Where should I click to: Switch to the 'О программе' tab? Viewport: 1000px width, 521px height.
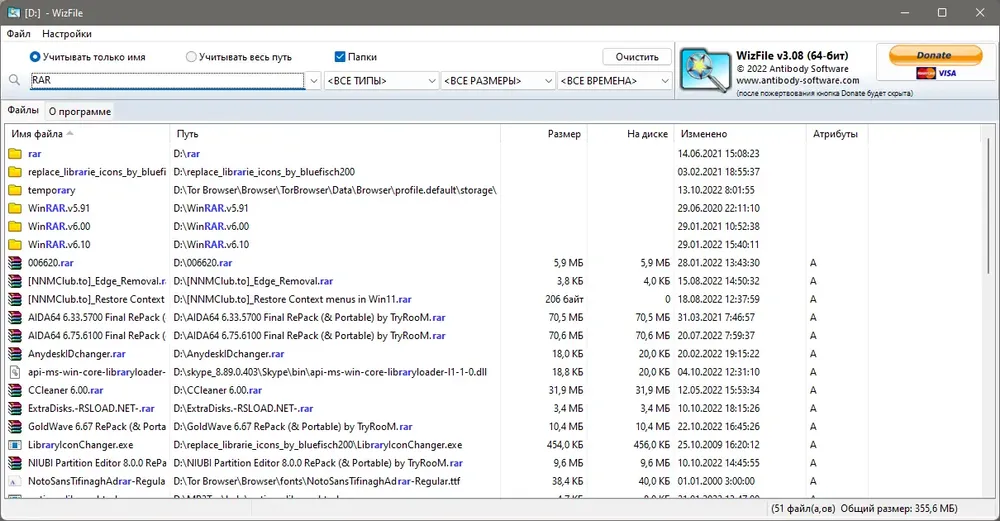(80, 112)
